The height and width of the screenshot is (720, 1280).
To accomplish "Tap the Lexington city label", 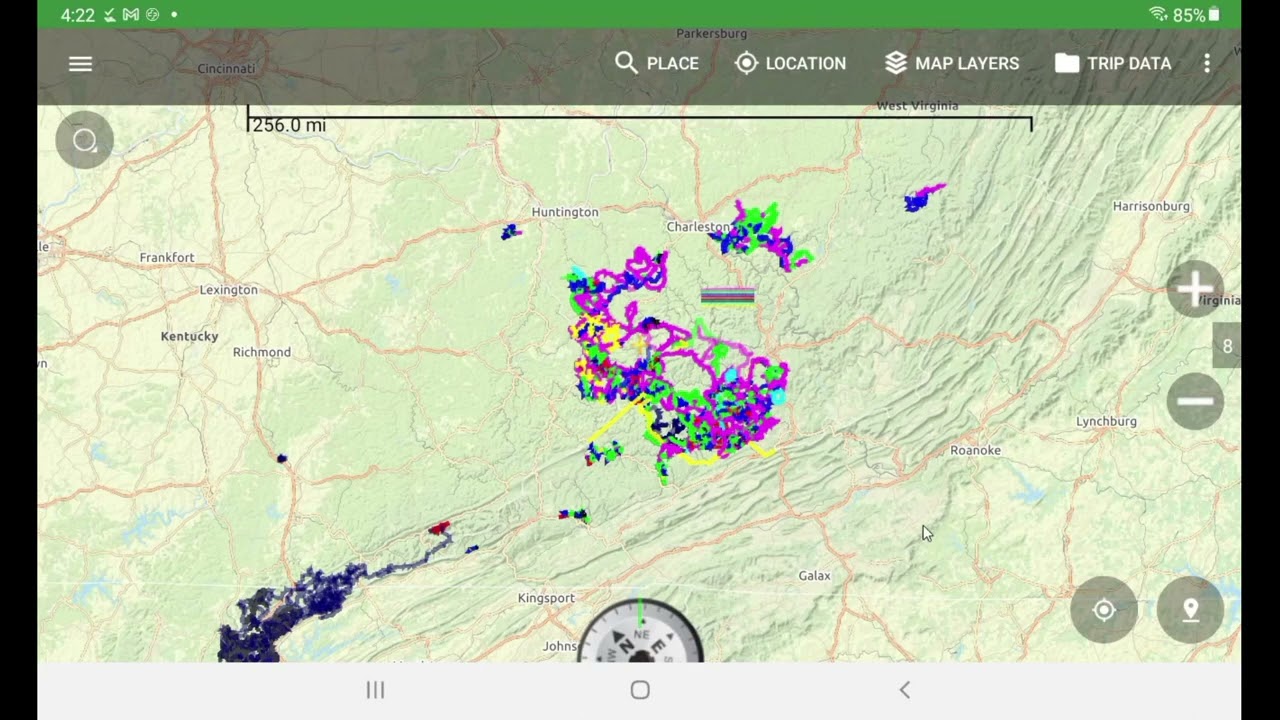I will coord(228,290).
